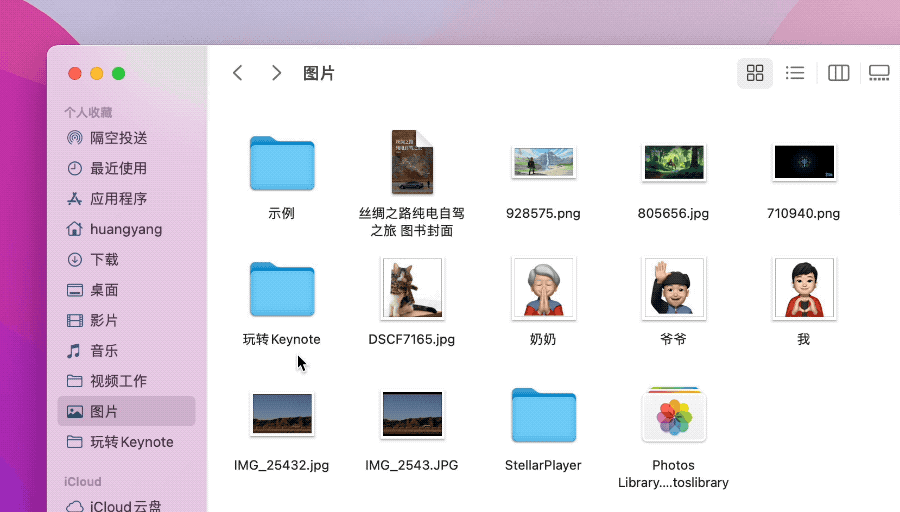Image resolution: width=900 pixels, height=512 pixels.
Task: Select the StellarPlayer folder icon
Action: tap(543, 415)
